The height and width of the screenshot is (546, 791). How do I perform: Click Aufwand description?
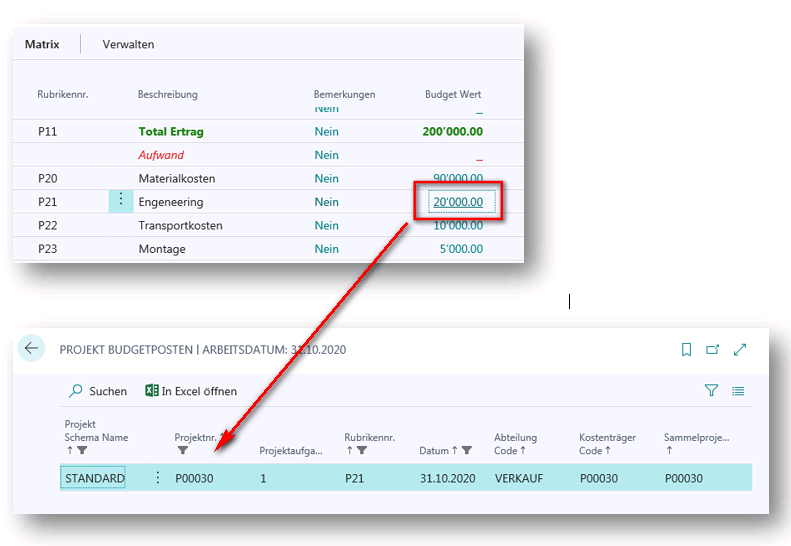coord(161,155)
